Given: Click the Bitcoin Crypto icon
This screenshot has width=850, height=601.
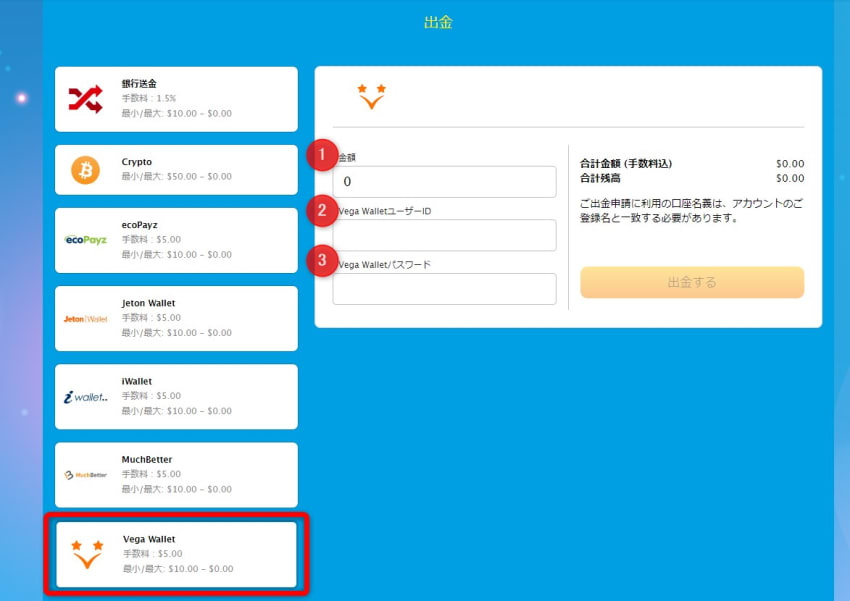Looking at the screenshot, I should pyautogui.click(x=85, y=170).
